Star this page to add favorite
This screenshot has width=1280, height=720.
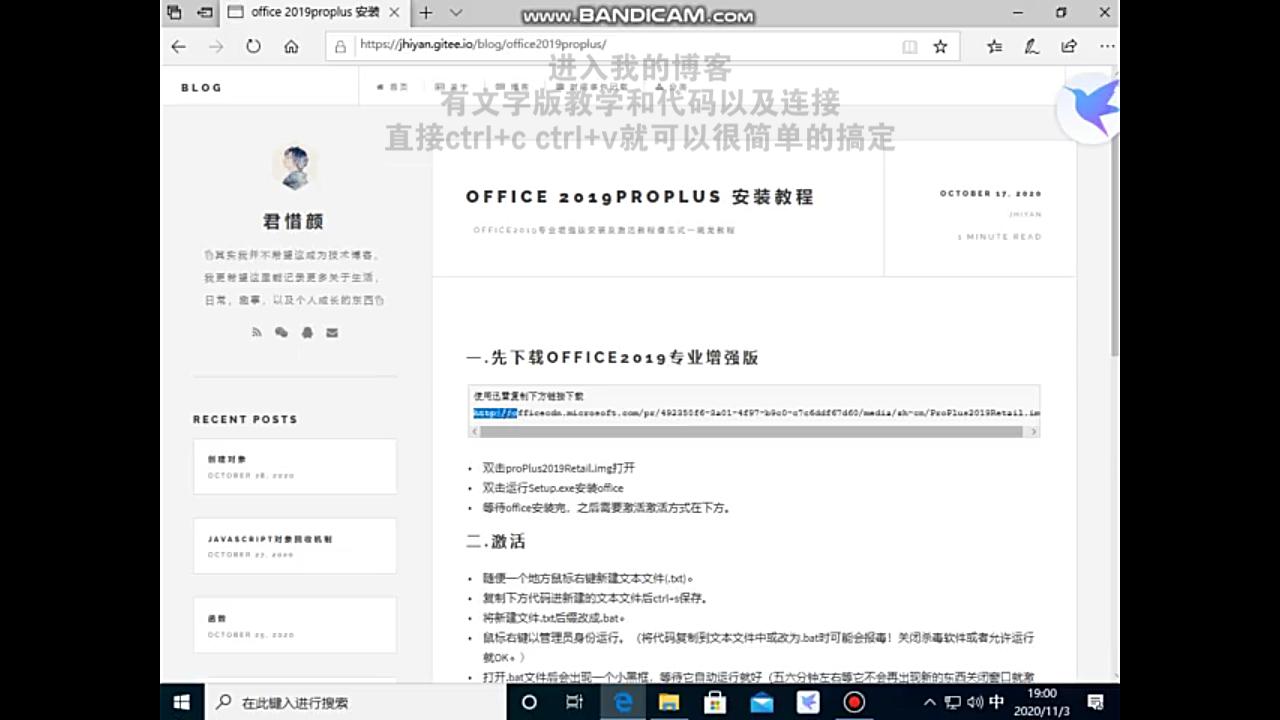[x=941, y=46]
